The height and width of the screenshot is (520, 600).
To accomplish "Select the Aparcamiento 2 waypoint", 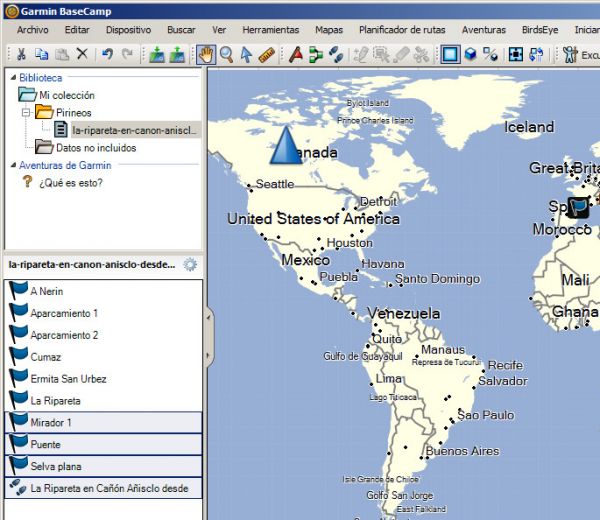I will [x=103, y=335].
